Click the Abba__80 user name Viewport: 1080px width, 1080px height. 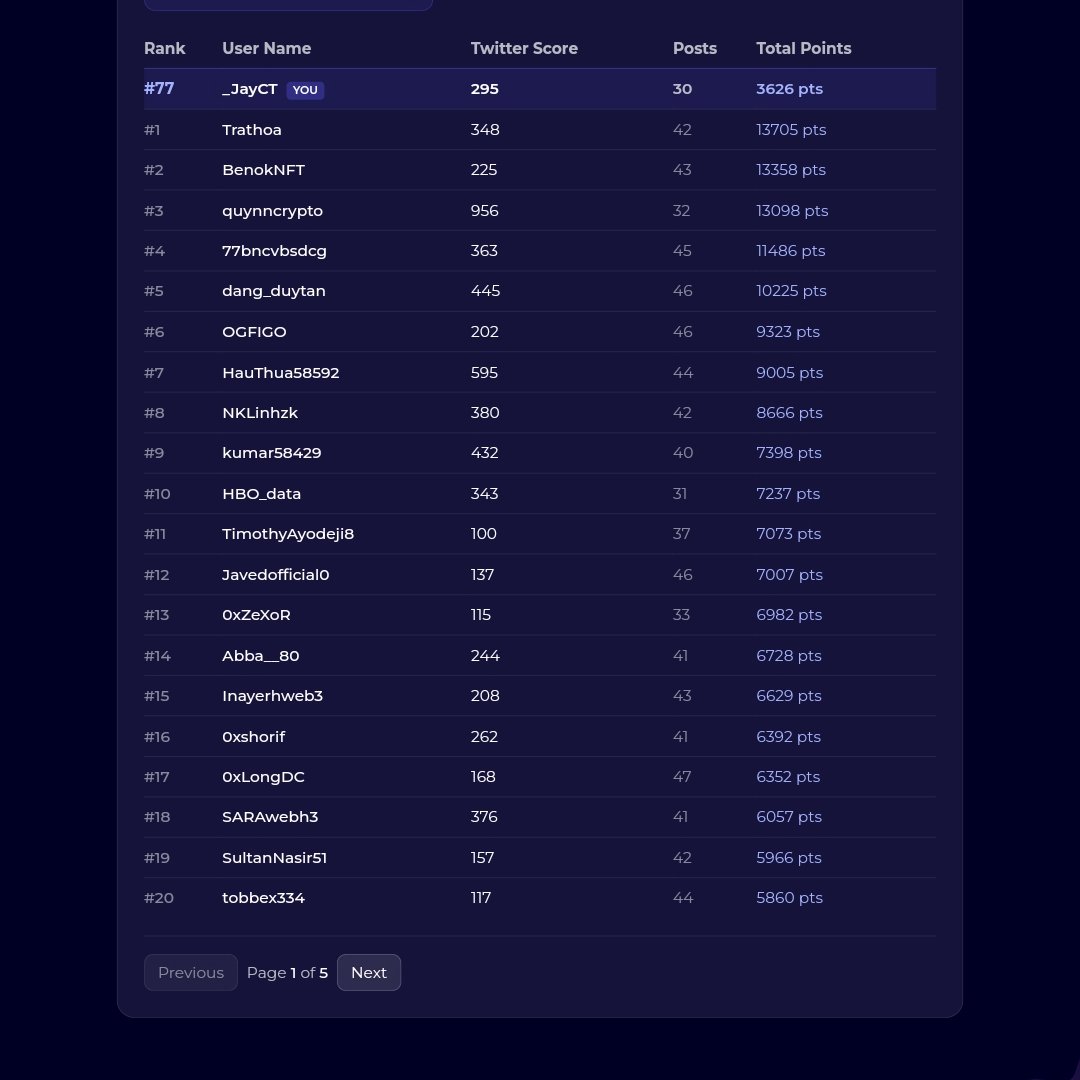[260, 656]
